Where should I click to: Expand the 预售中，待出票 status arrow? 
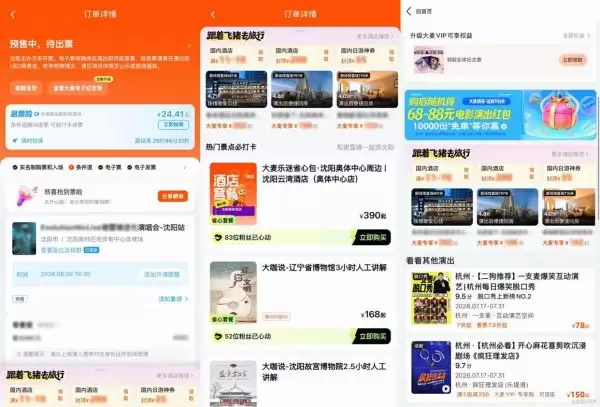tap(189, 45)
